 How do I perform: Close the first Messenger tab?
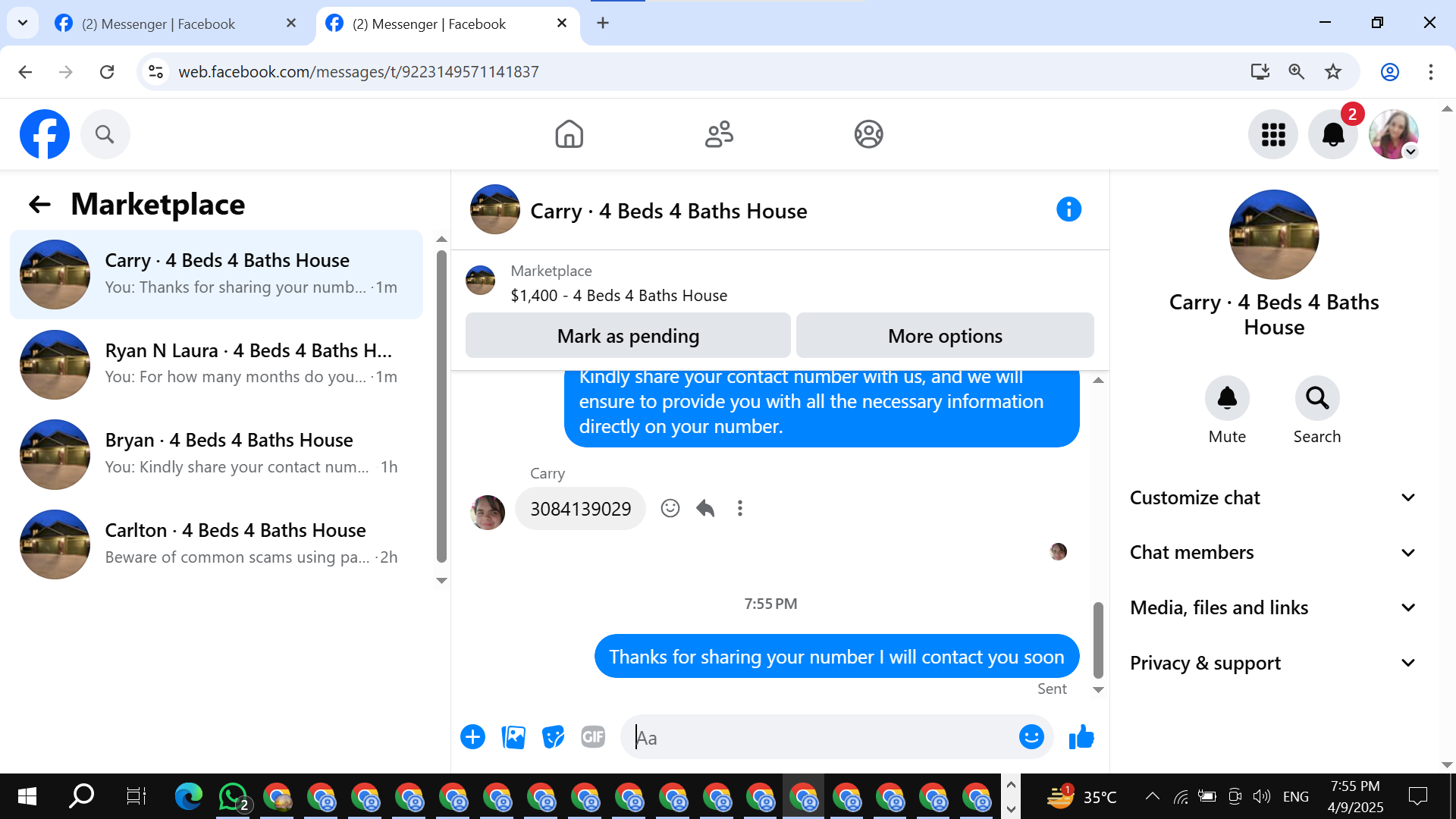(291, 24)
